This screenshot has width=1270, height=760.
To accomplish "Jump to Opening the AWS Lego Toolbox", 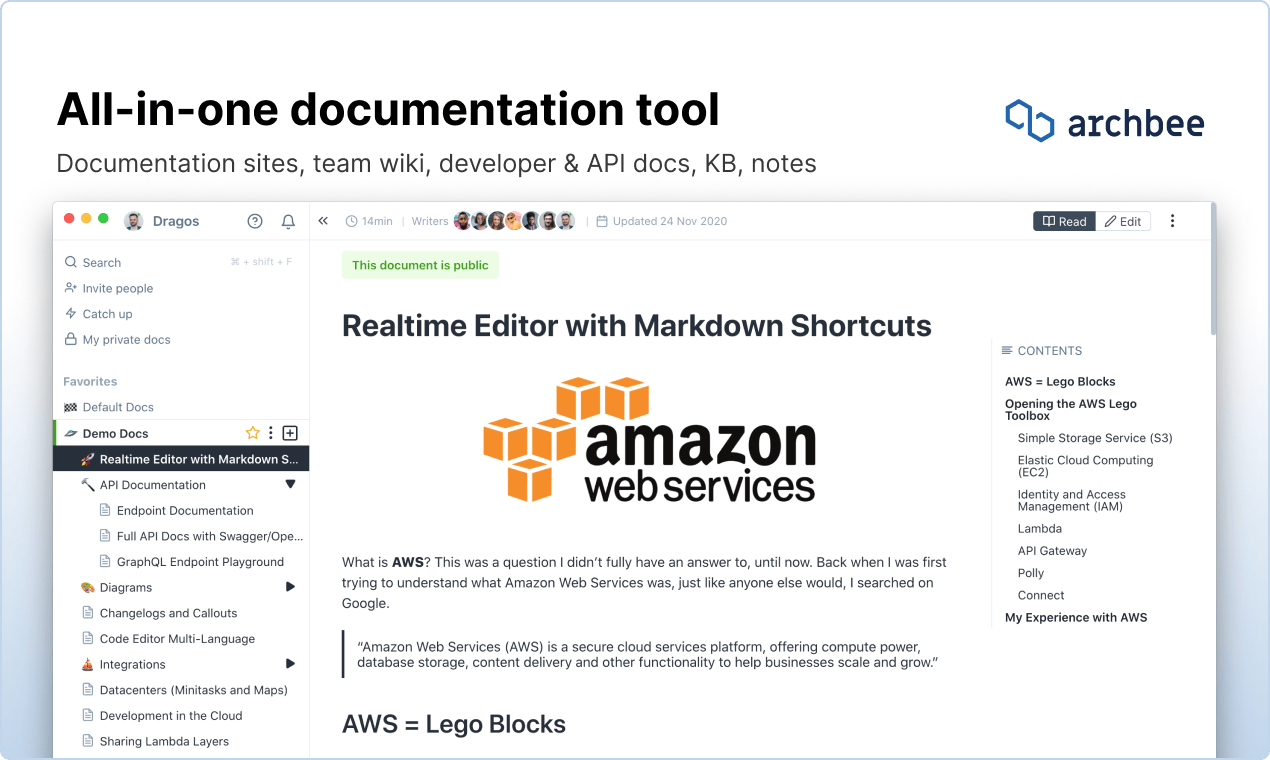I will pos(1071,410).
